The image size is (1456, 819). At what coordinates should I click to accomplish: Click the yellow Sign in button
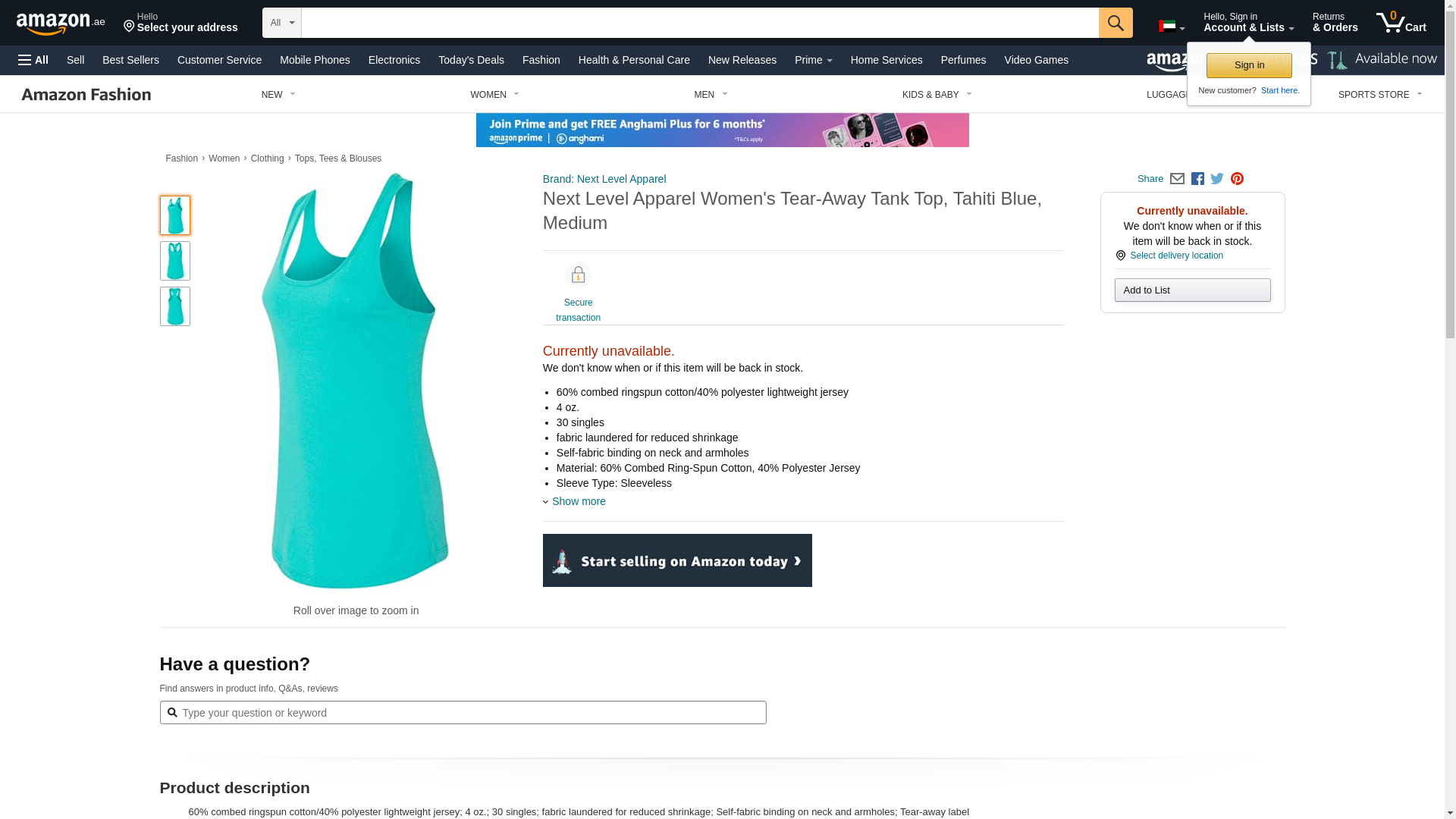[x=1249, y=65]
